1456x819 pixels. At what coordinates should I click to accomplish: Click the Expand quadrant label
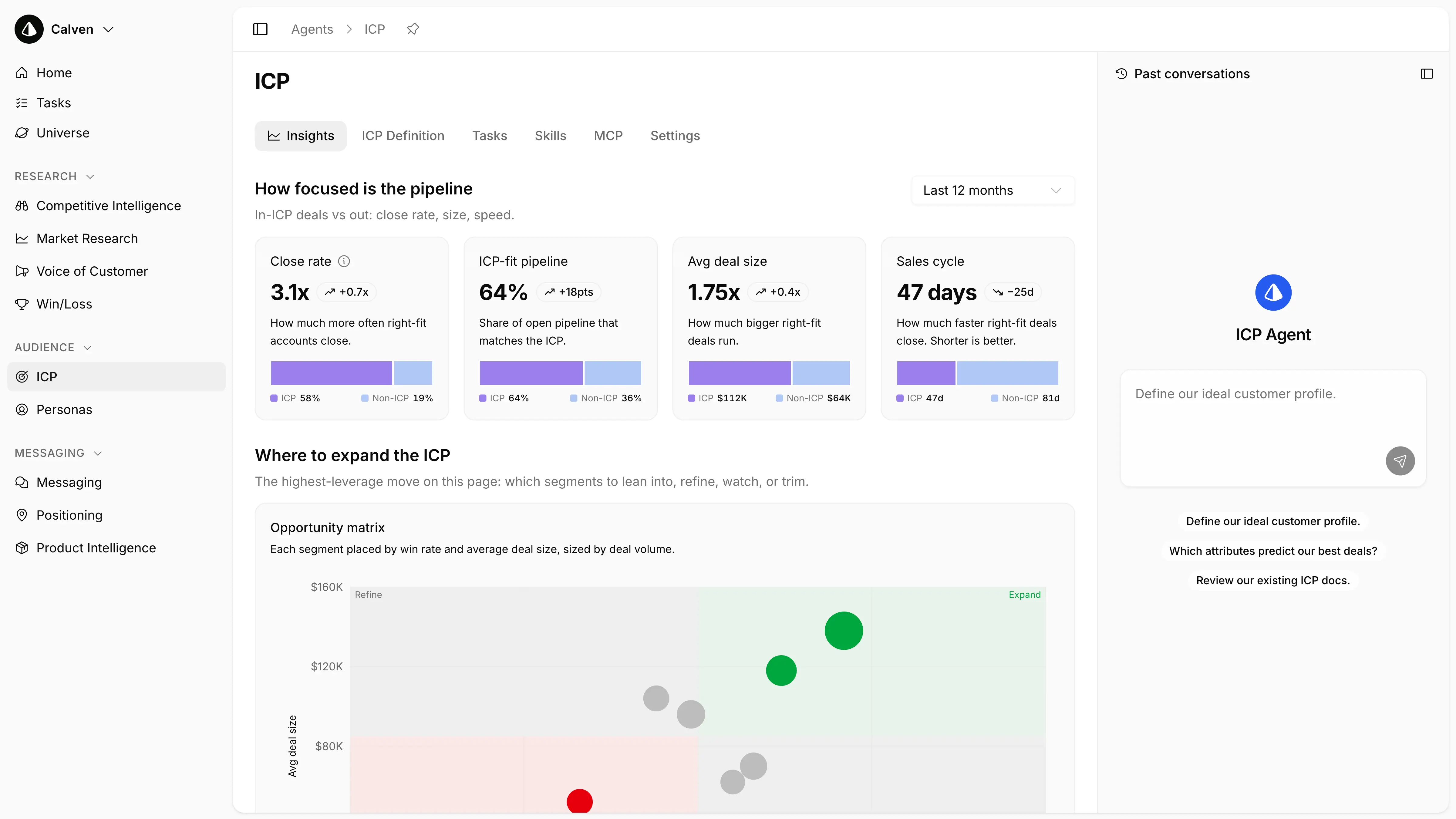pyautogui.click(x=1024, y=595)
